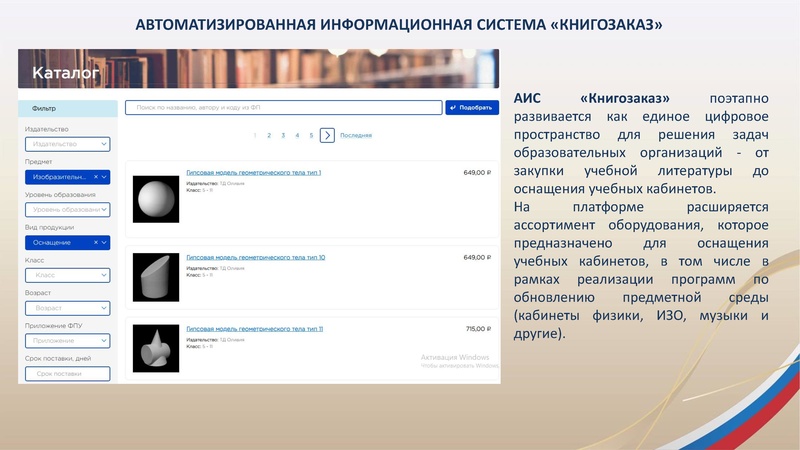800x450 pixels.
Task: Open Гипсовая модель геометрического тела тип 1
Action: pyautogui.click(x=254, y=172)
